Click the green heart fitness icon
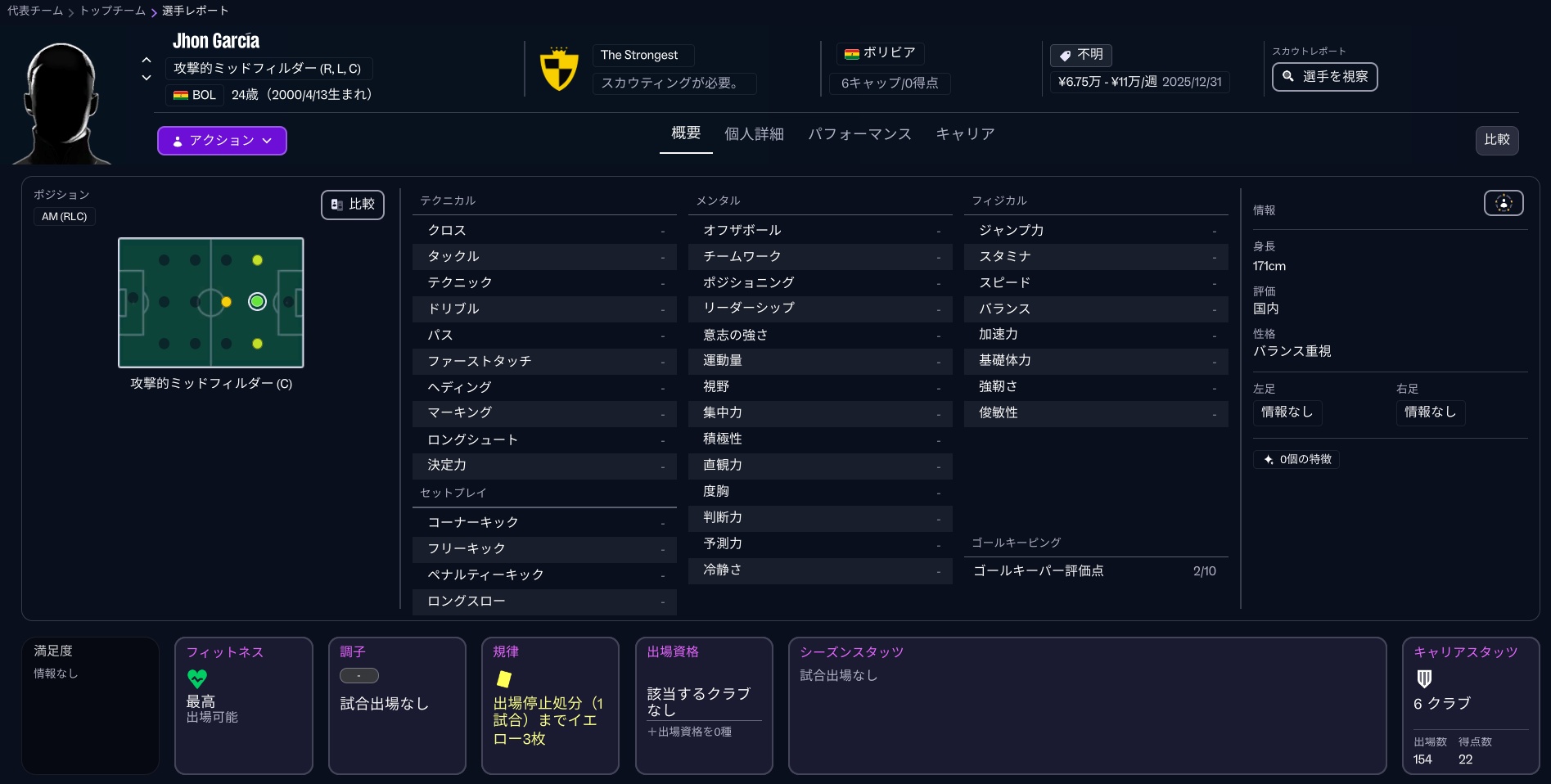Screen dimensions: 1551x784 click(x=197, y=678)
